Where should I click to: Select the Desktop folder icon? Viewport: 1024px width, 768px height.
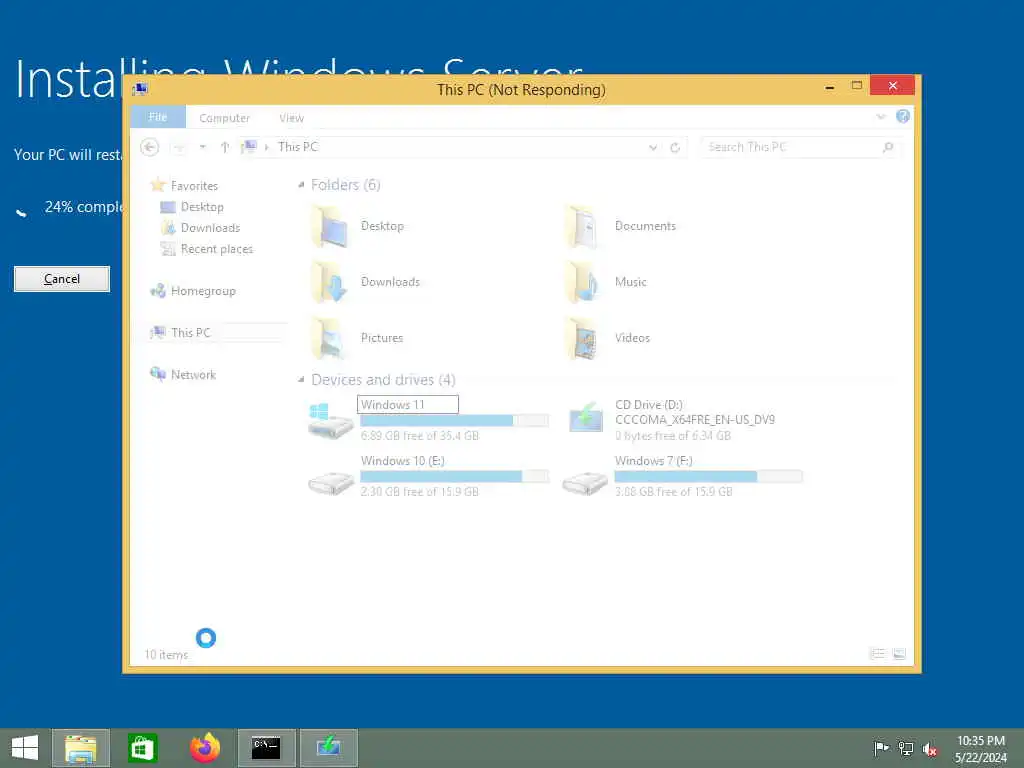pos(330,226)
